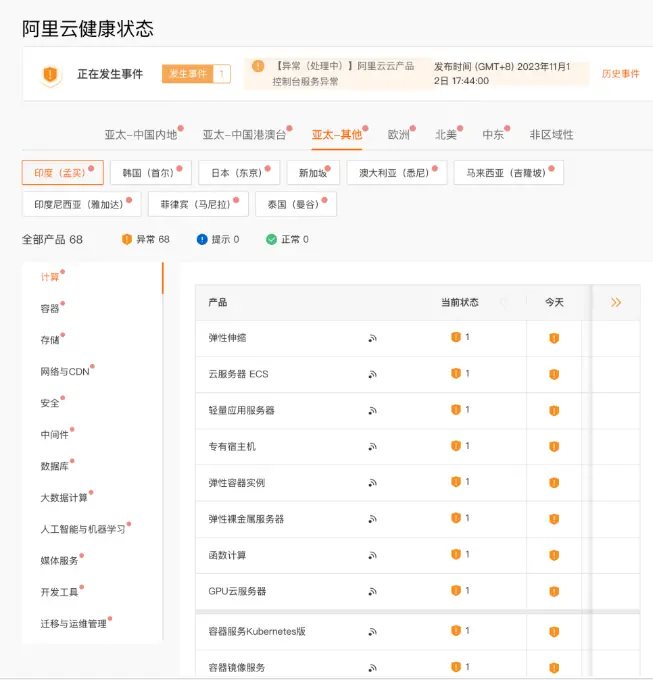Viewport: 653px width, 680px height.
Task: Open the 历史事件 link
Action: pos(620,74)
